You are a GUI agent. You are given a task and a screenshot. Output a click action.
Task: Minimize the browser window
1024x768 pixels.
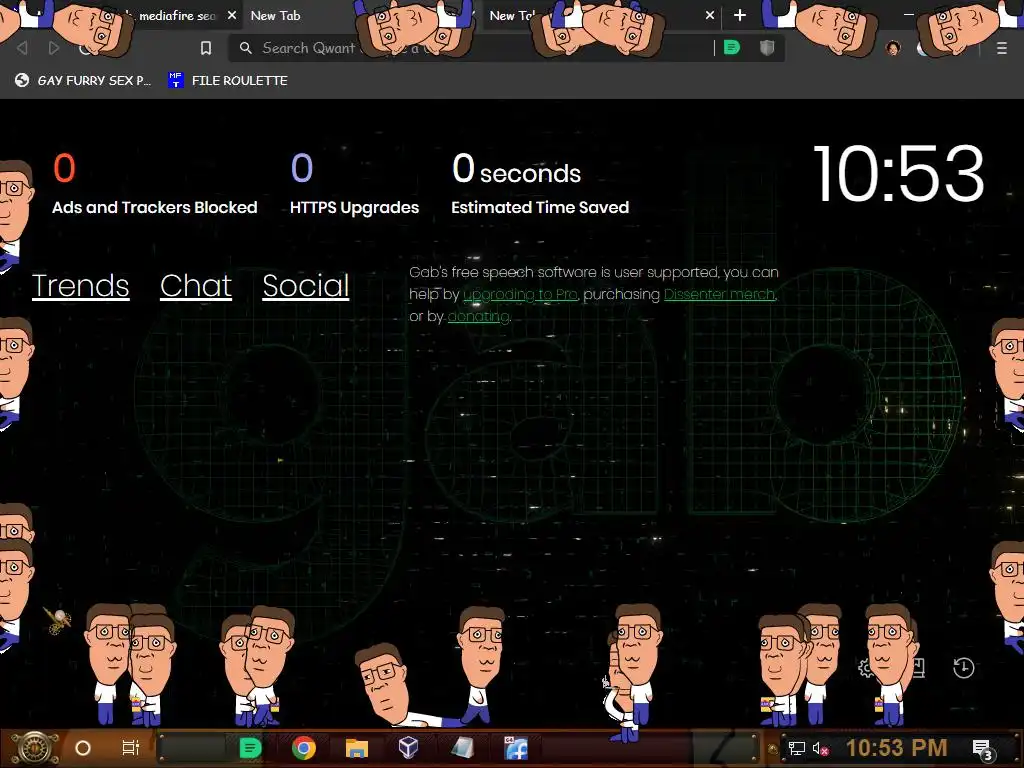click(x=908, y=14)
